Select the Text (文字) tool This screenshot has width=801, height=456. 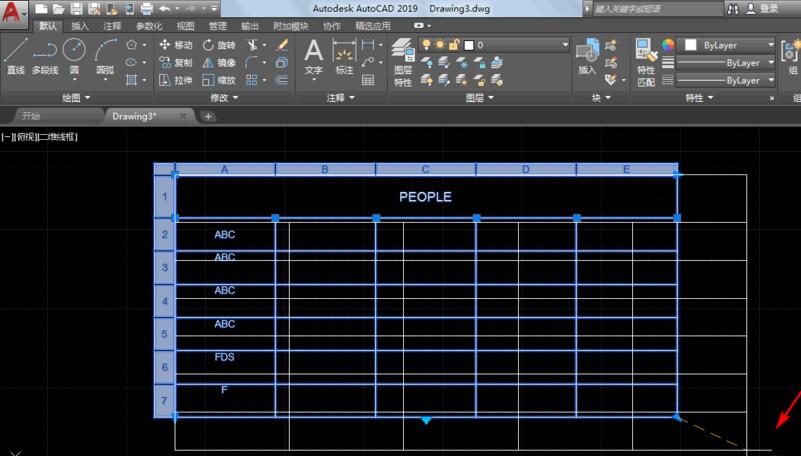(x=313, y=57)
